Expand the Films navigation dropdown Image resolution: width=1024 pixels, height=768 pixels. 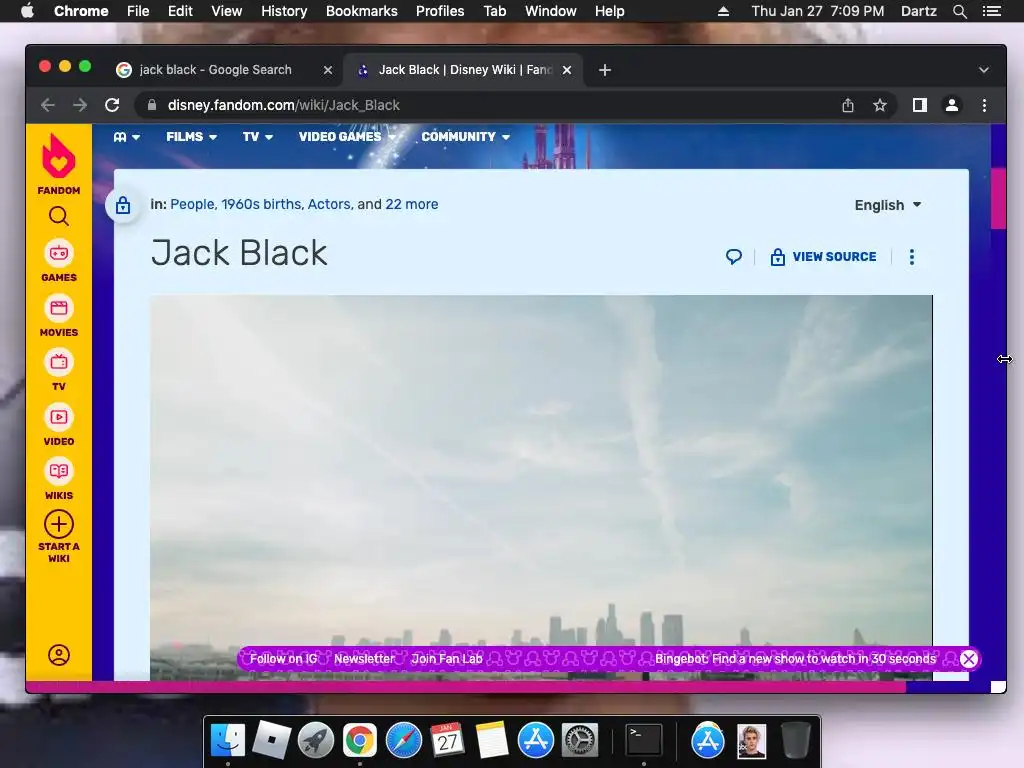[191, 136]
